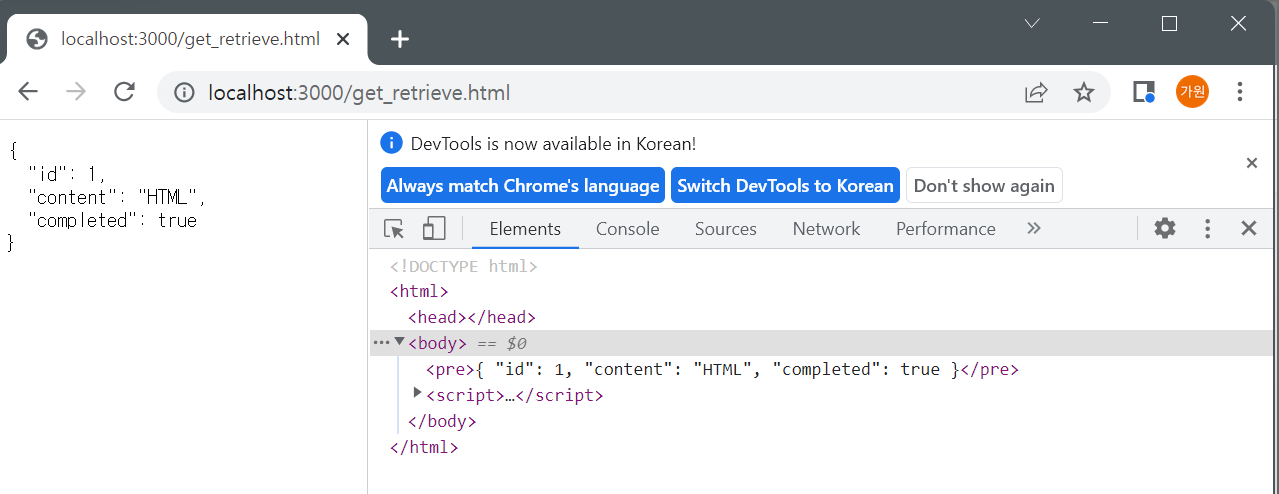1279x494 pixels.
Task: Open DevTools customize three-dot menu
Action: tap(1208, 228)
